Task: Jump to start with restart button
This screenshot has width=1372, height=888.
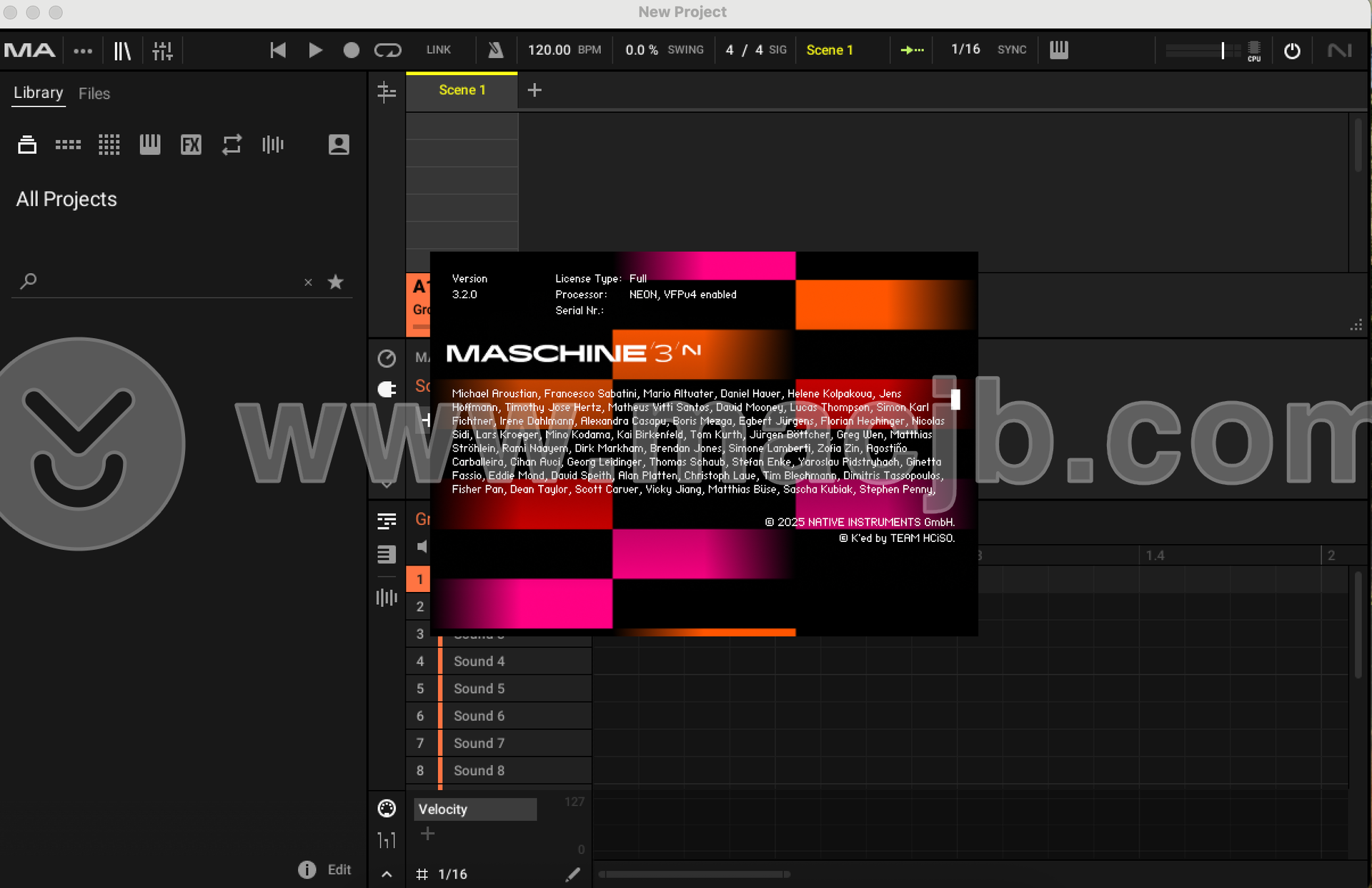Action: click(x=278, y=50)
